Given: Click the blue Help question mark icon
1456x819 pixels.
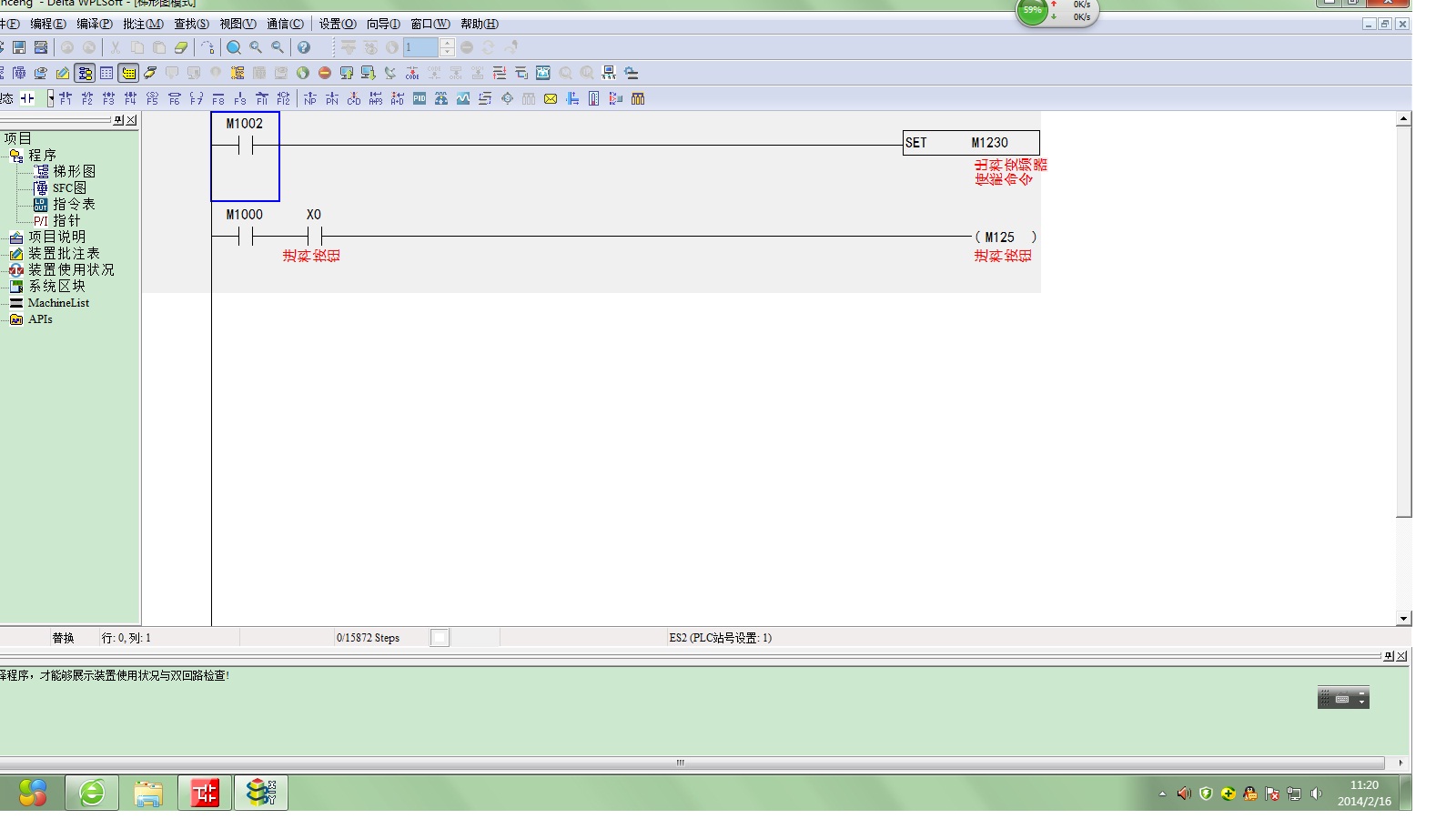Looking at the screenshot, I should pyautogui.click(x=304, y=47).
